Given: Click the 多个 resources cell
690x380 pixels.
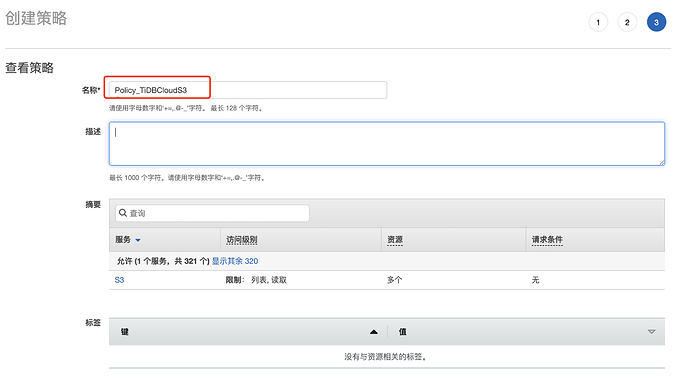Looking at the screenshot, I should pos(394,280).
